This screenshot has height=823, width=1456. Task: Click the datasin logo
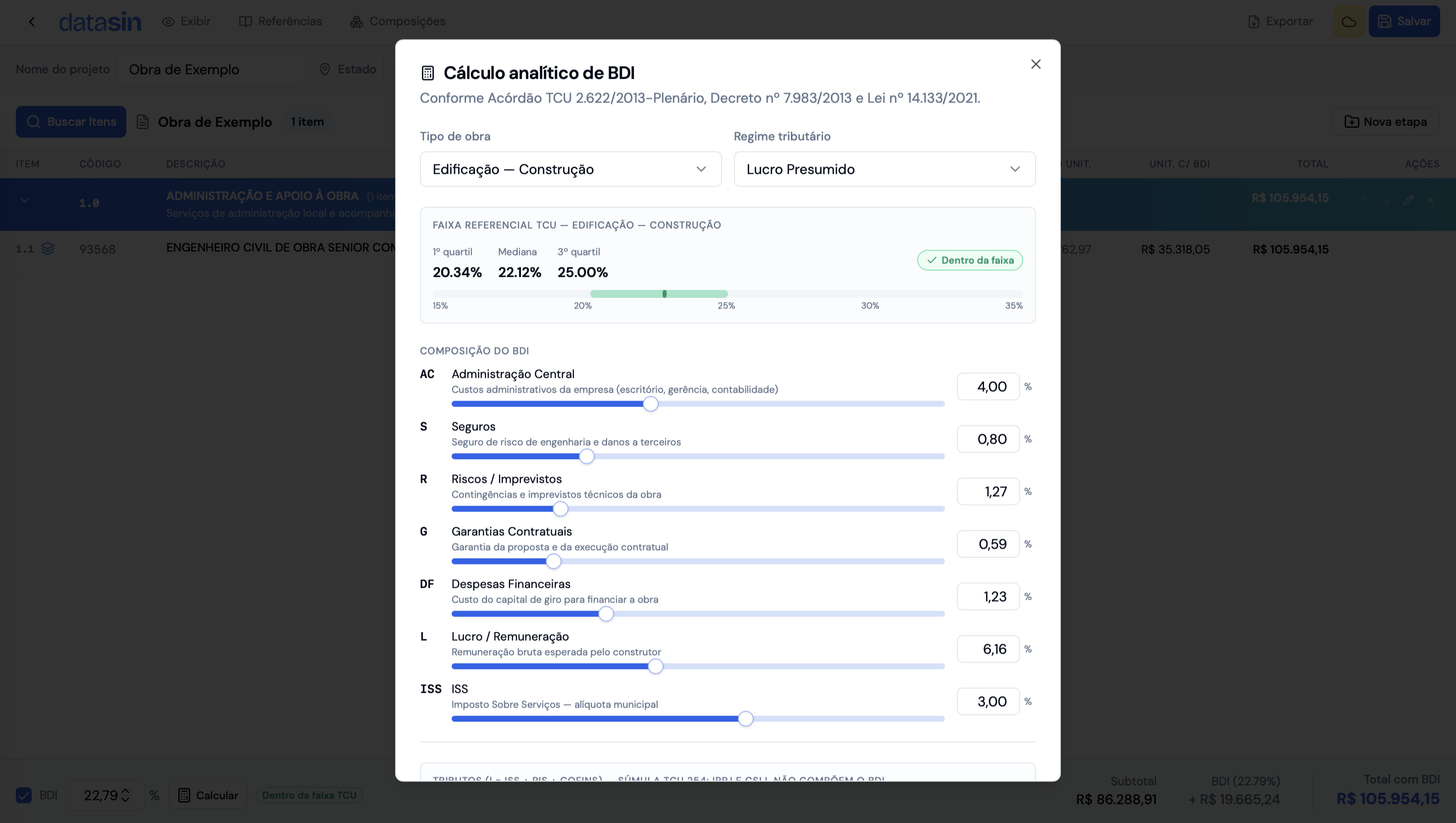point(100,21)
